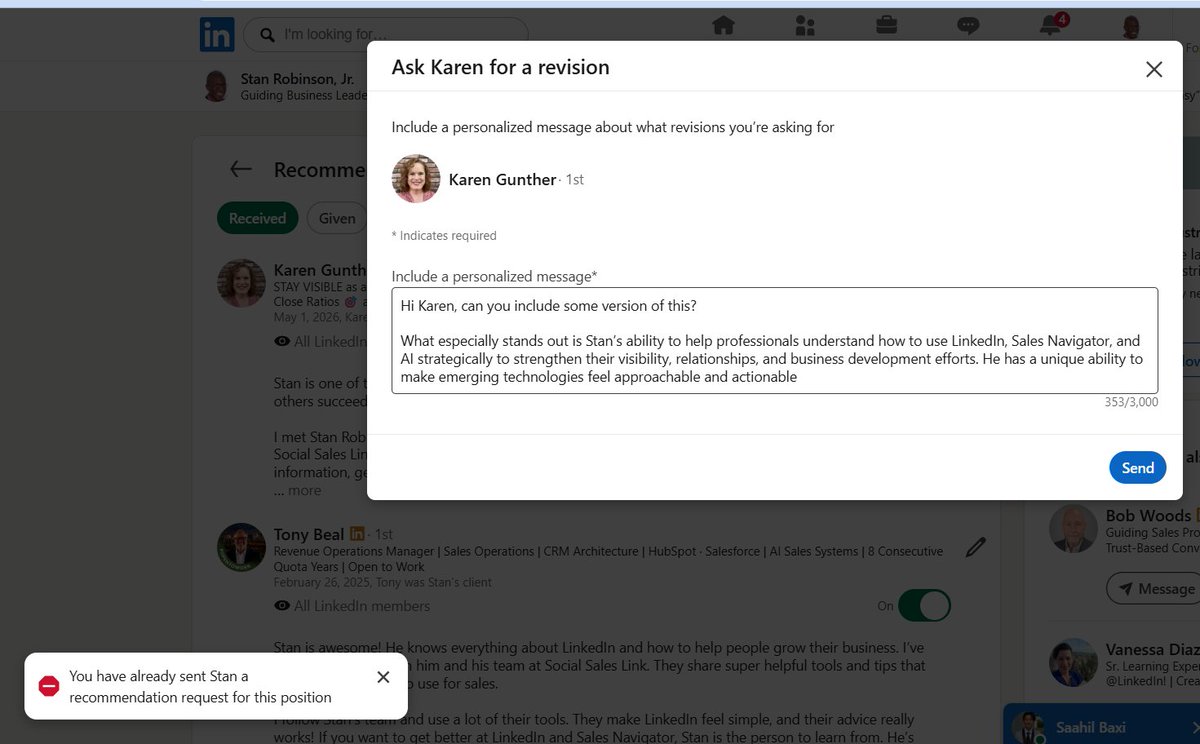
Task: Open the Jobs briefcase icon
Action: pyautogui.click(x=887, y=26)
